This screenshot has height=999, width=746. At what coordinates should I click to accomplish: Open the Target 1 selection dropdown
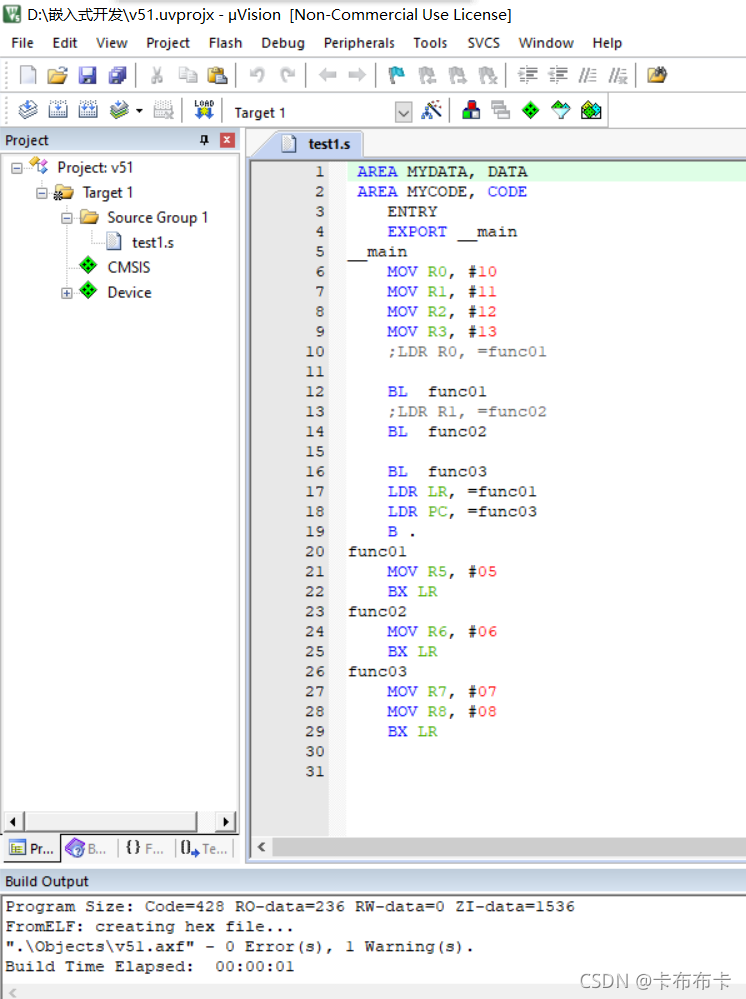[x=403, y=113]
